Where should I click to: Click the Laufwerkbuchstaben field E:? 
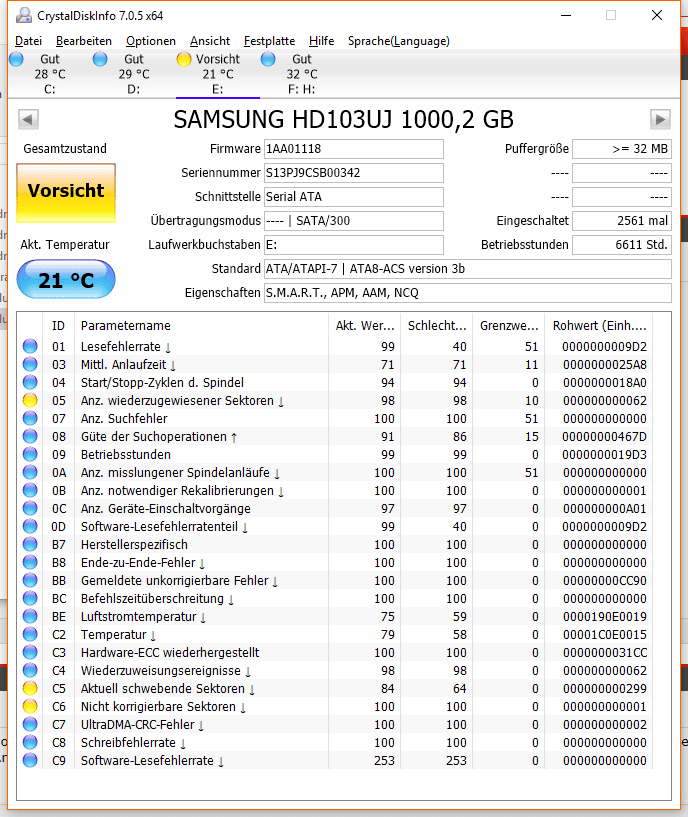[353, 244]
